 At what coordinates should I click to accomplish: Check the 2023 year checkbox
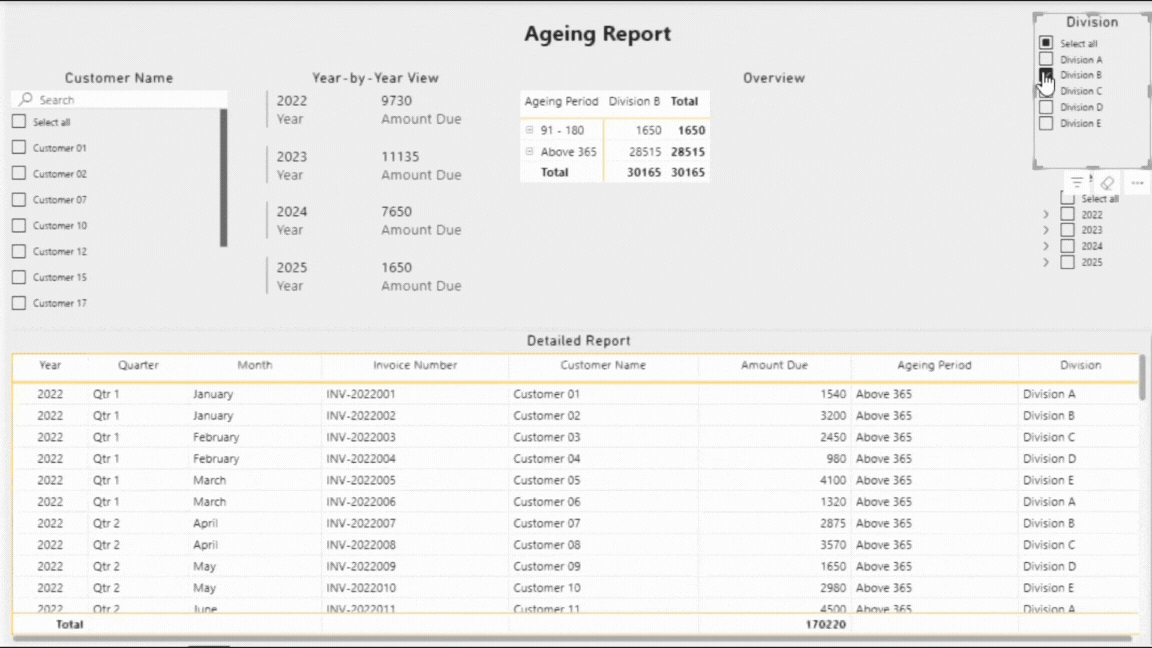(1066, 229)
